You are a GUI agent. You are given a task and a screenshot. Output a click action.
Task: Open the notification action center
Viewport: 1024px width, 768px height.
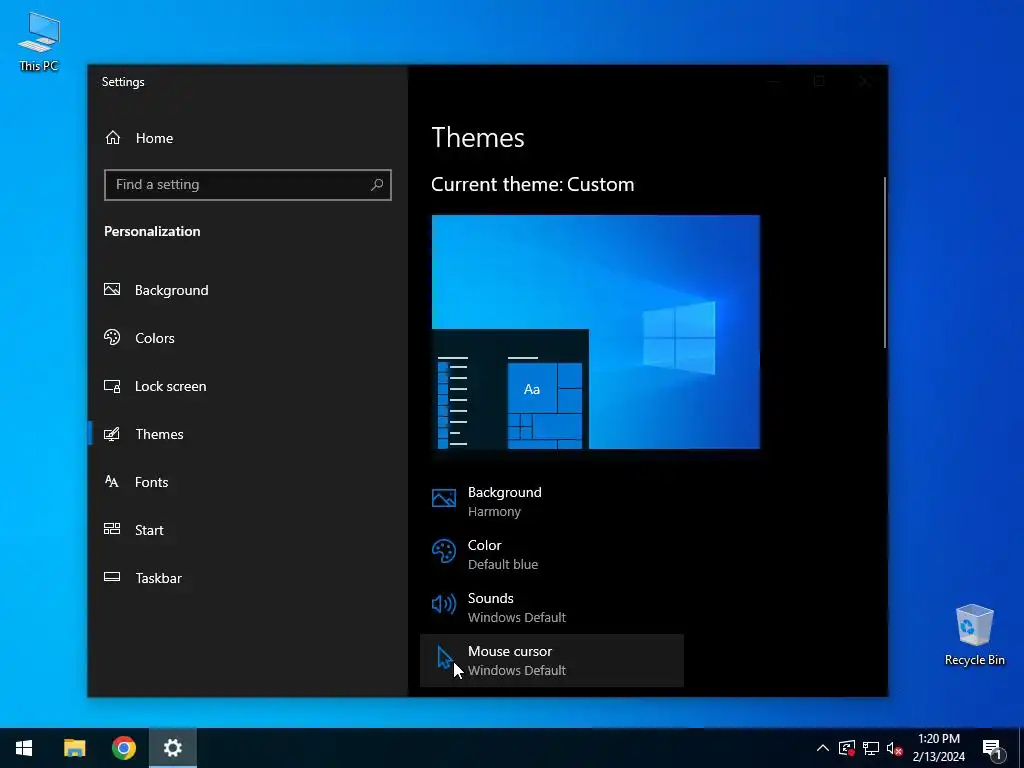992,748
